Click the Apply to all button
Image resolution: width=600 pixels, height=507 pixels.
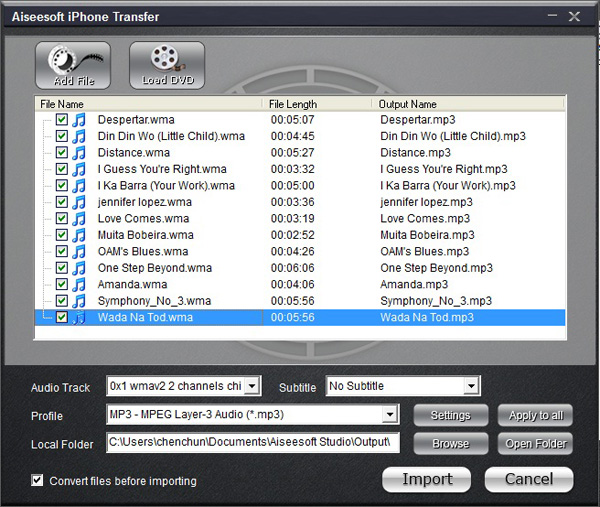(x=535, y=415)
